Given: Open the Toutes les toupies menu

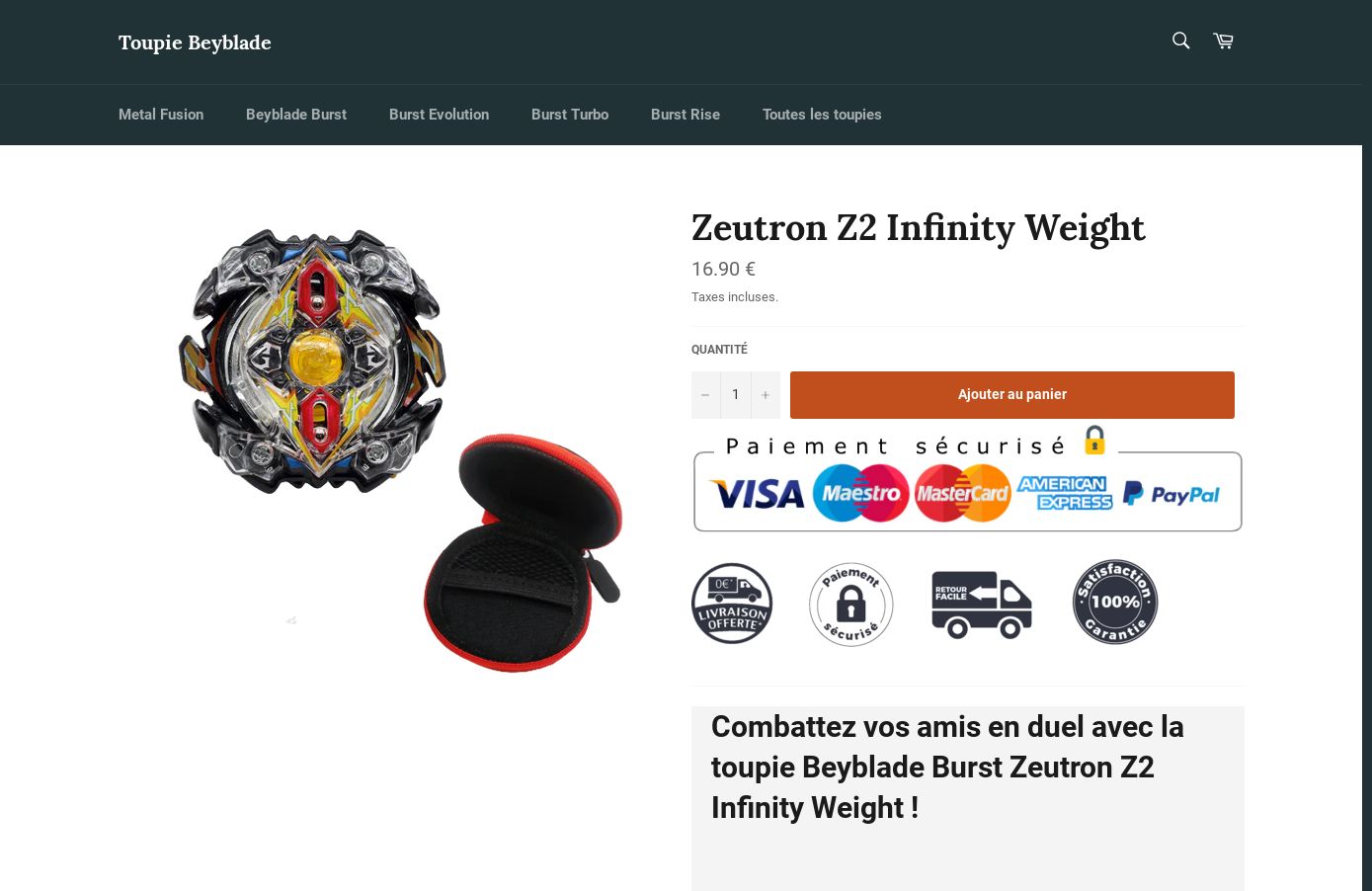Looking at the screenshot, I should (x=822, y=115).
